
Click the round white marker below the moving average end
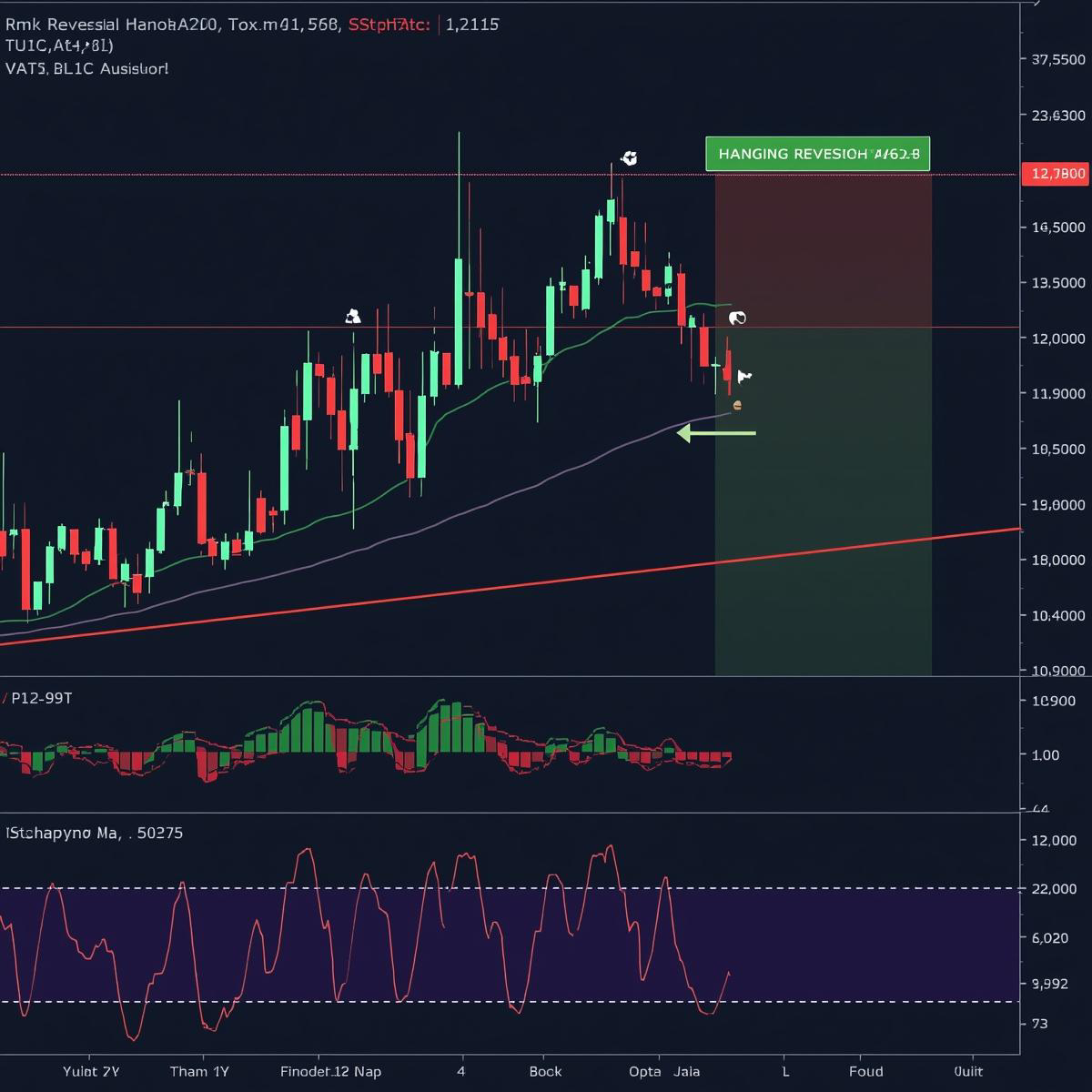coord(737,318)
